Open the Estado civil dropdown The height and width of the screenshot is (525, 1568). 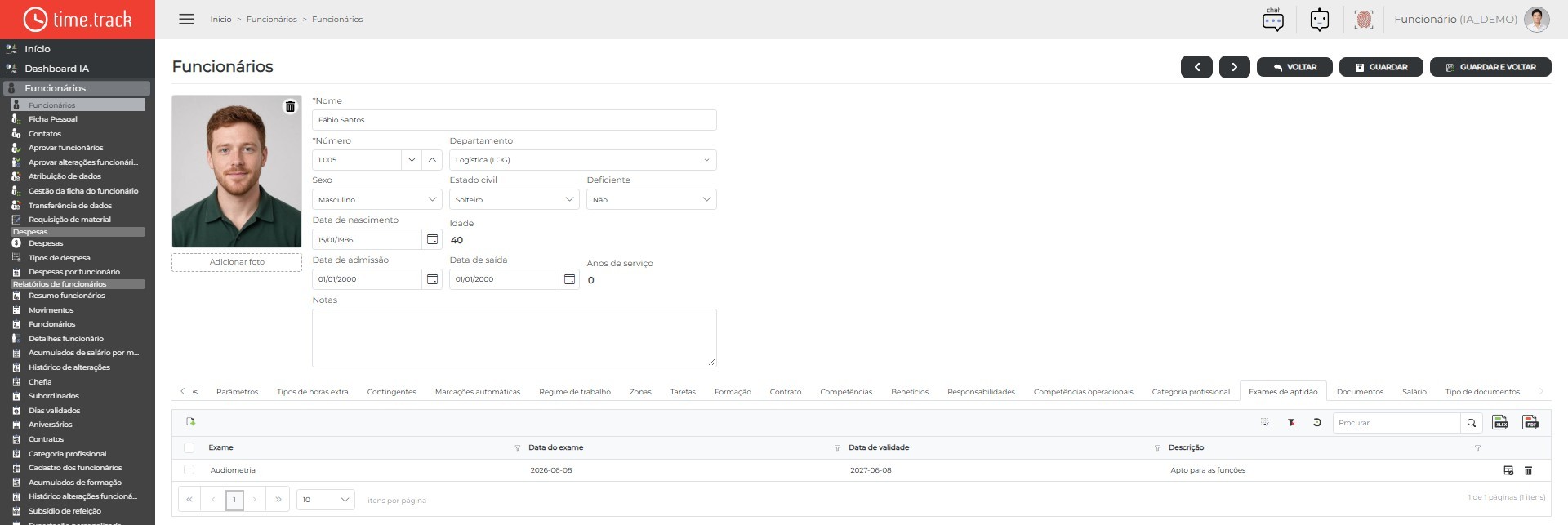(570, 199)
